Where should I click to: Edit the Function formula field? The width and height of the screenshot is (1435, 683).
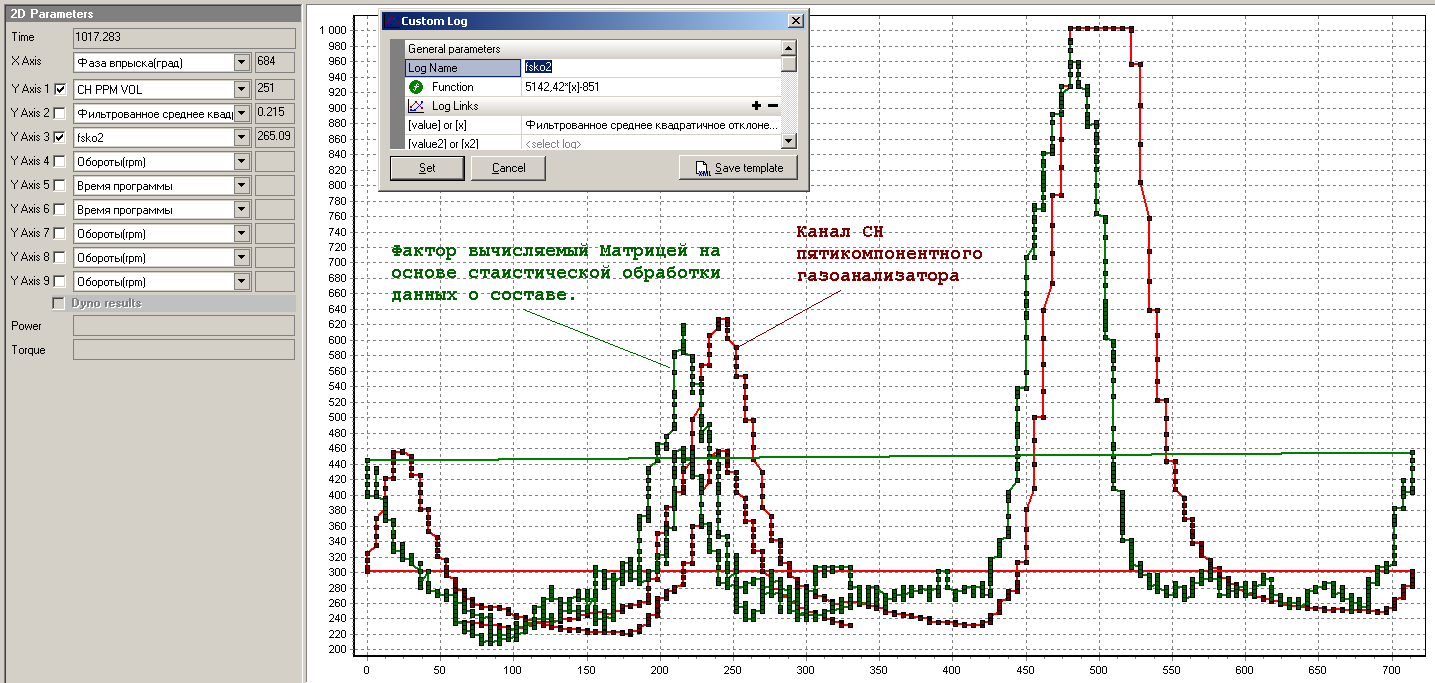click(650, 87)
